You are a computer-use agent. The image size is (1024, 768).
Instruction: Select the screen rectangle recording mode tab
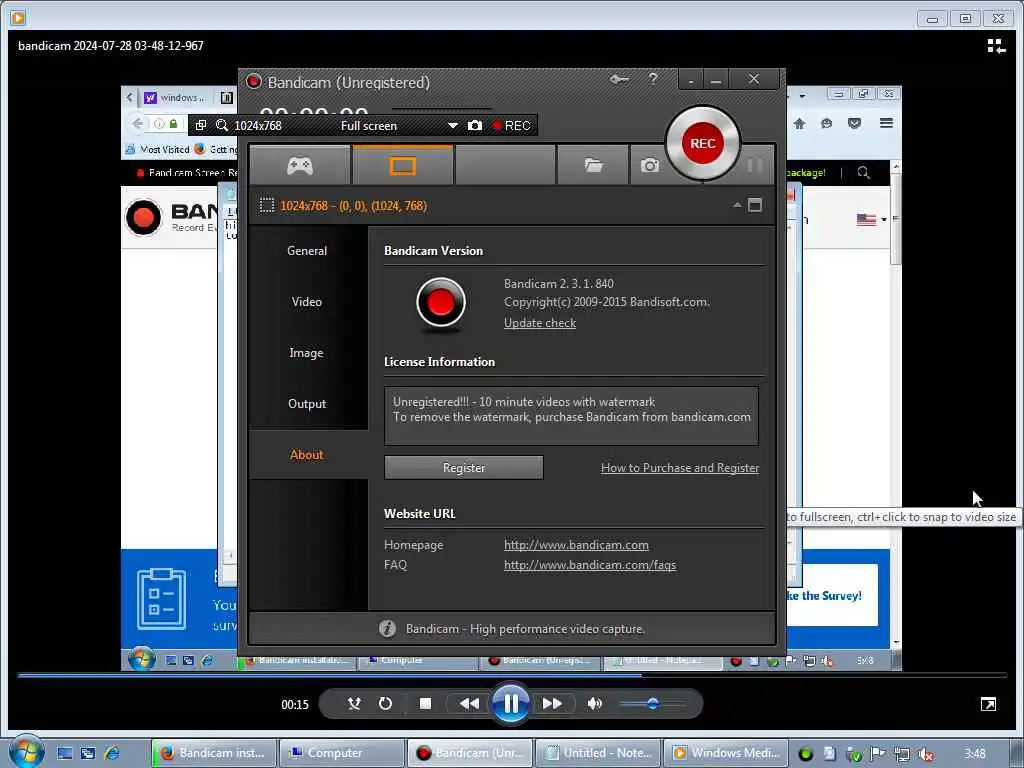(x=403, y=165)
